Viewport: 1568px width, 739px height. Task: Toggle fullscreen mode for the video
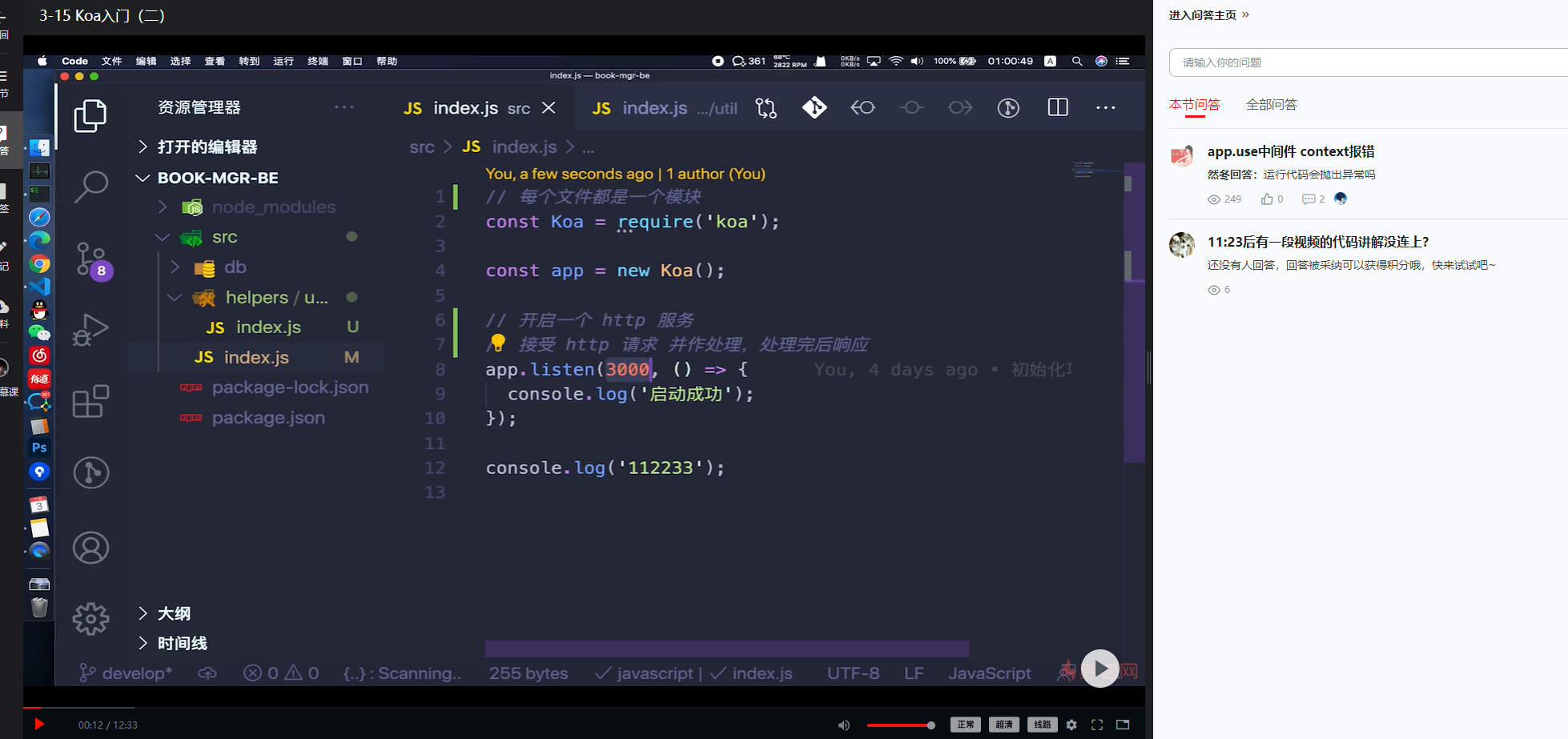pos(1097,725)
